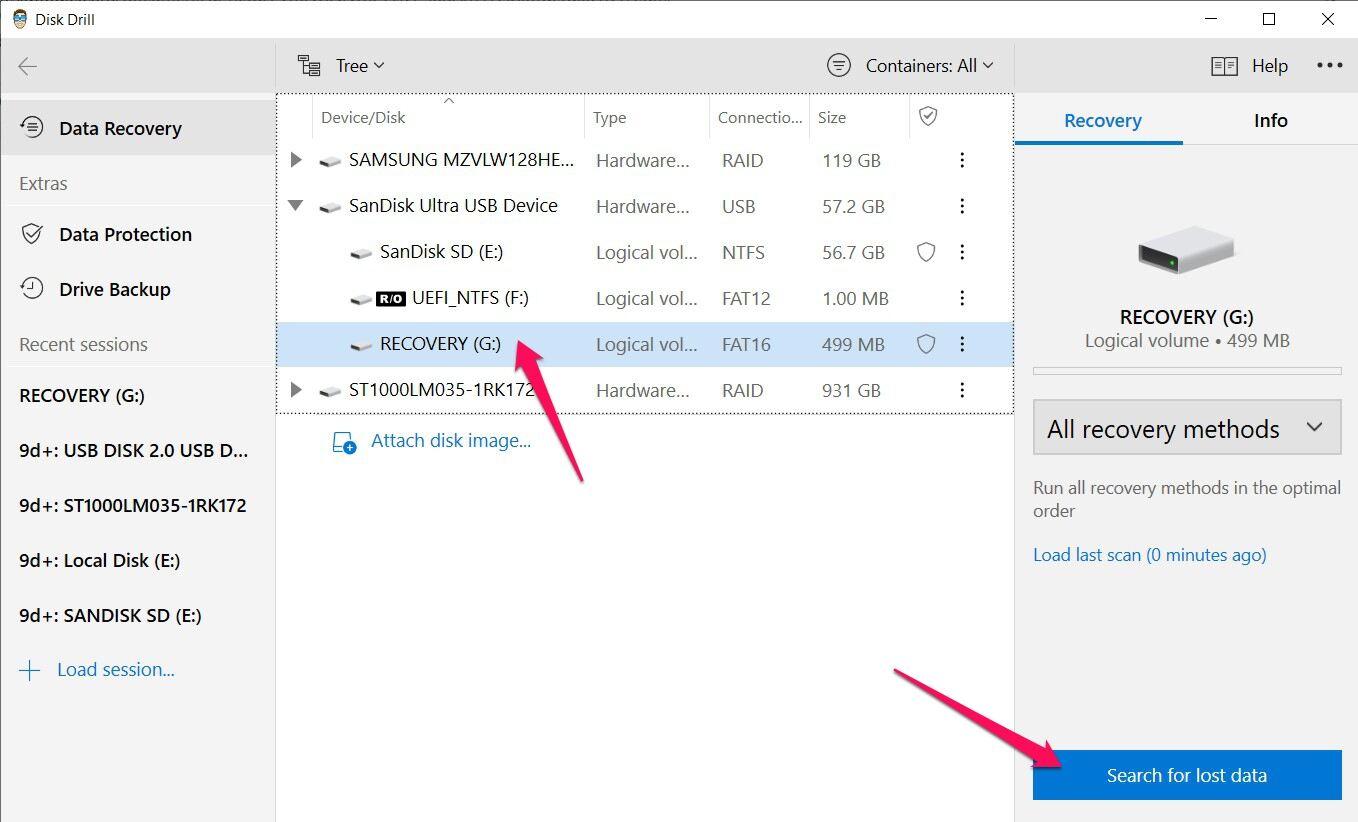Click the Data Recovery sidebar icon
This screenshot has width=1358, height=822.
click(x=33, y=127)
